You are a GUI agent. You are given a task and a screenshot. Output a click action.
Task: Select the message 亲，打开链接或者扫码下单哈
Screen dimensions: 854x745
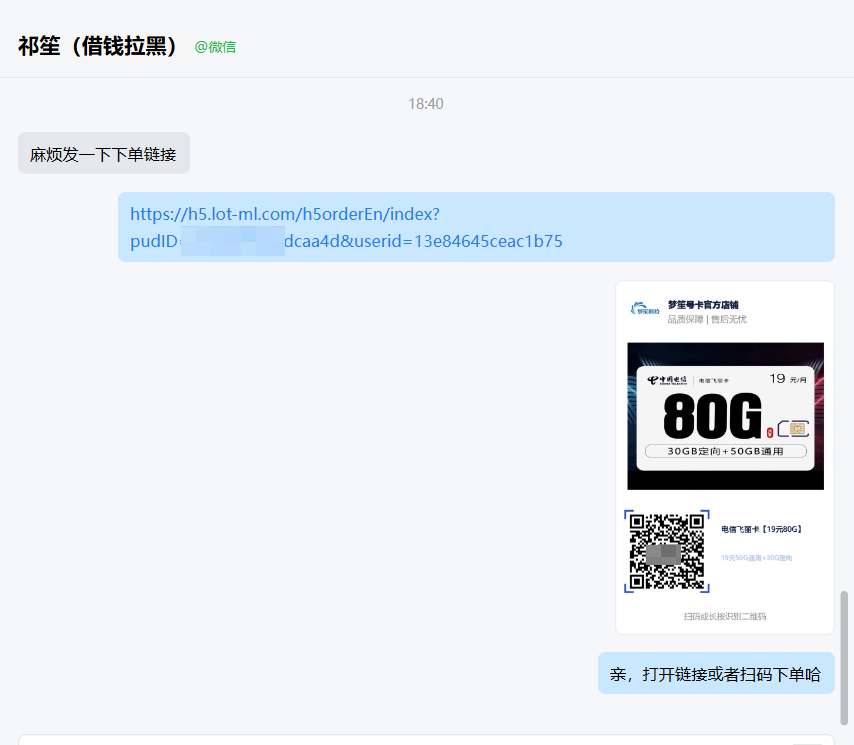(x=716, y=674)
